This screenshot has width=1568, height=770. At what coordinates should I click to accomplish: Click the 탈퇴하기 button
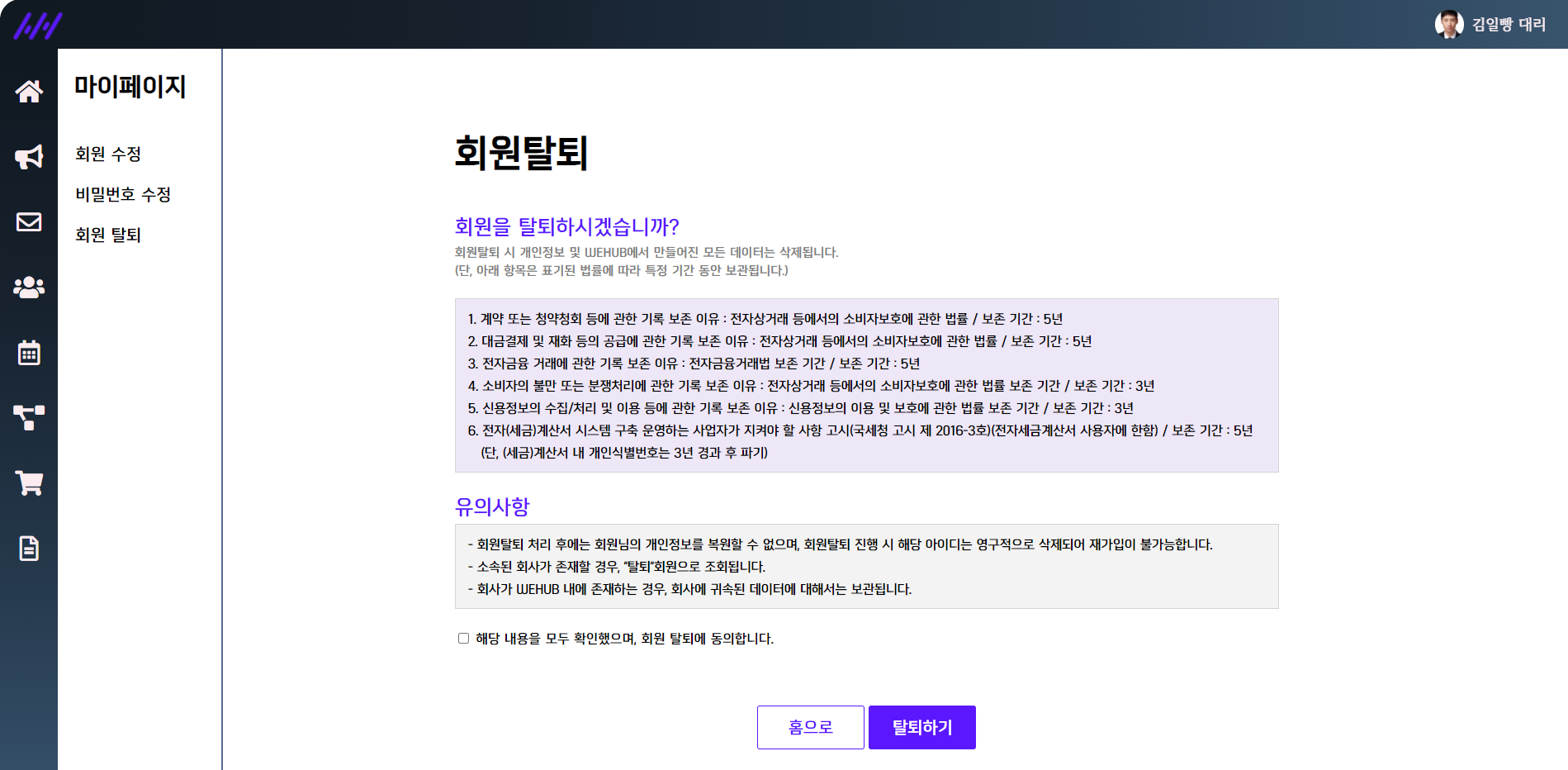(x=922, y=727)
